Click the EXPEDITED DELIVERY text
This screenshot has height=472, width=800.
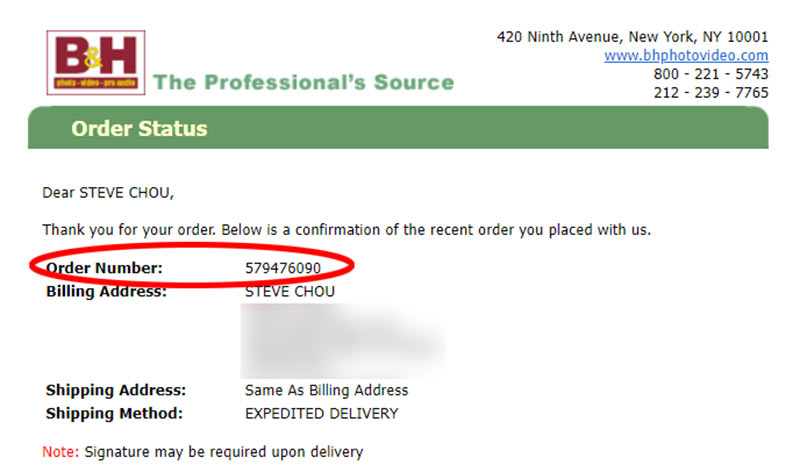coord(321,413)
